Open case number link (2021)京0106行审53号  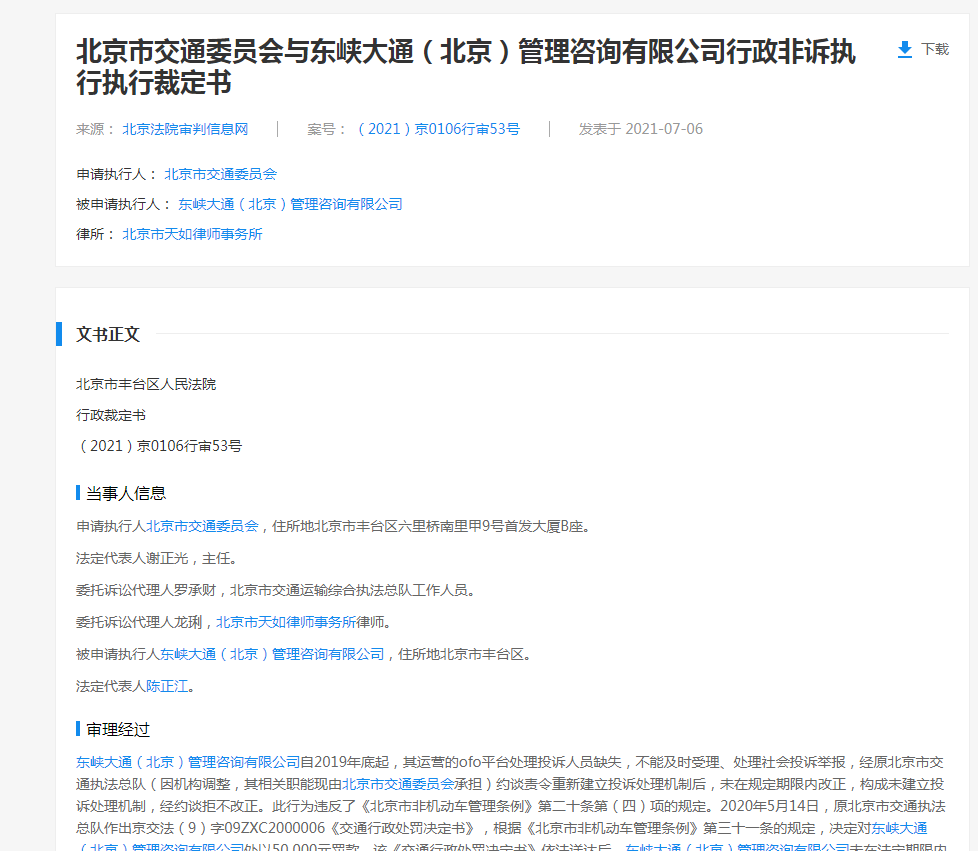[438, 129]
